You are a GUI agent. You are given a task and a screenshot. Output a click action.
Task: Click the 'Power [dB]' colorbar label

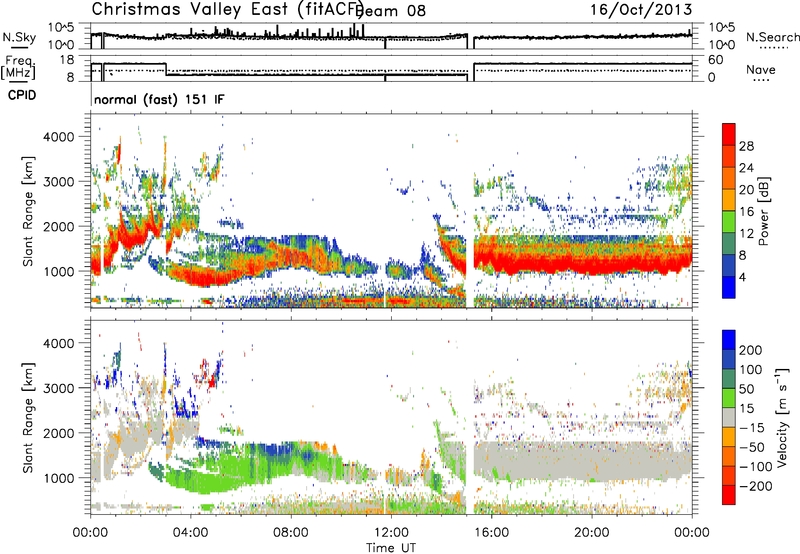[x=763, y=211]
